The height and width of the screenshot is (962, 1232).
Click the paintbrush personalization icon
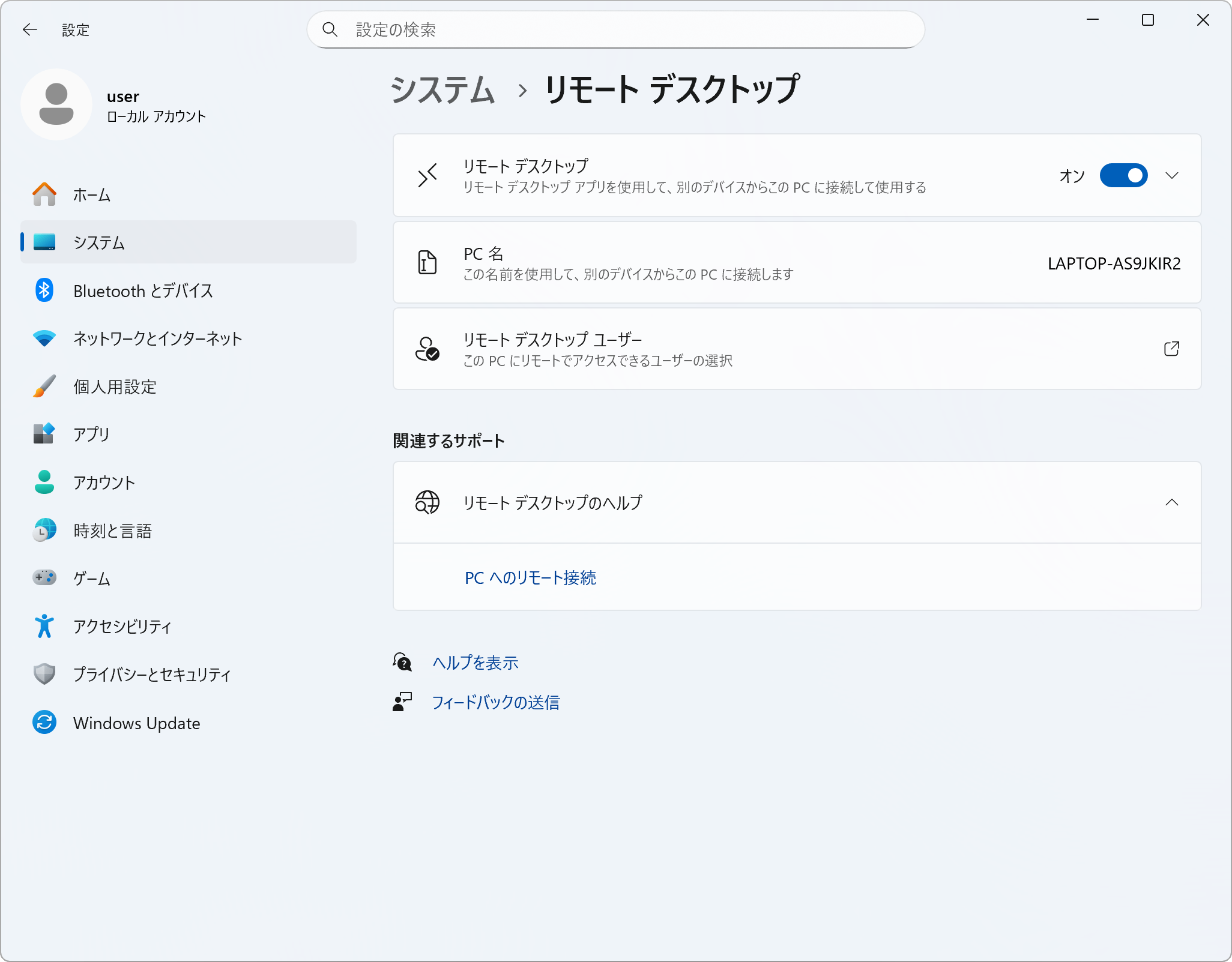(x=44, y=386)
